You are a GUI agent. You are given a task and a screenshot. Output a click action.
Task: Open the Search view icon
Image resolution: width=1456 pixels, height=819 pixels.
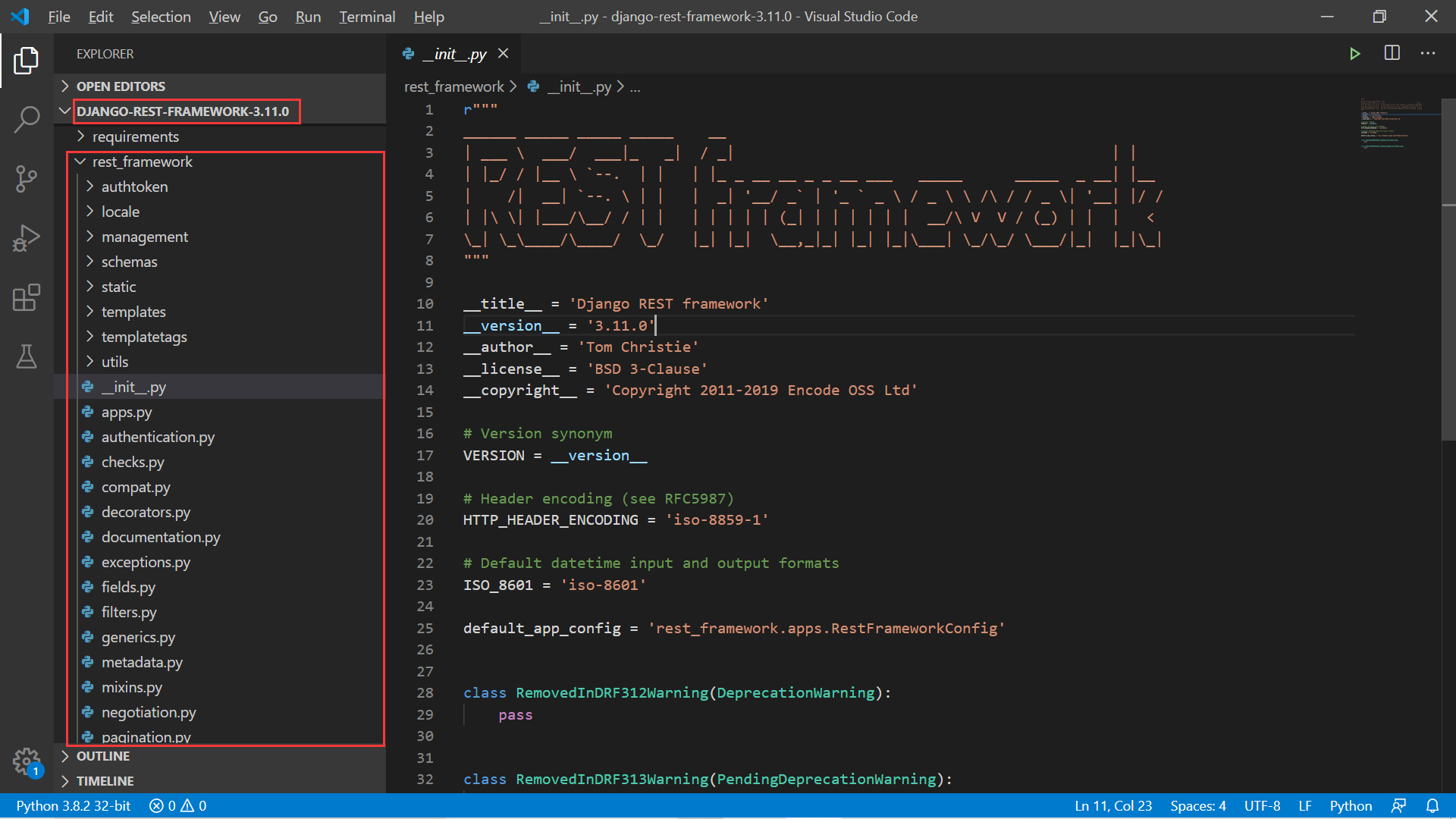pos(27,119)
